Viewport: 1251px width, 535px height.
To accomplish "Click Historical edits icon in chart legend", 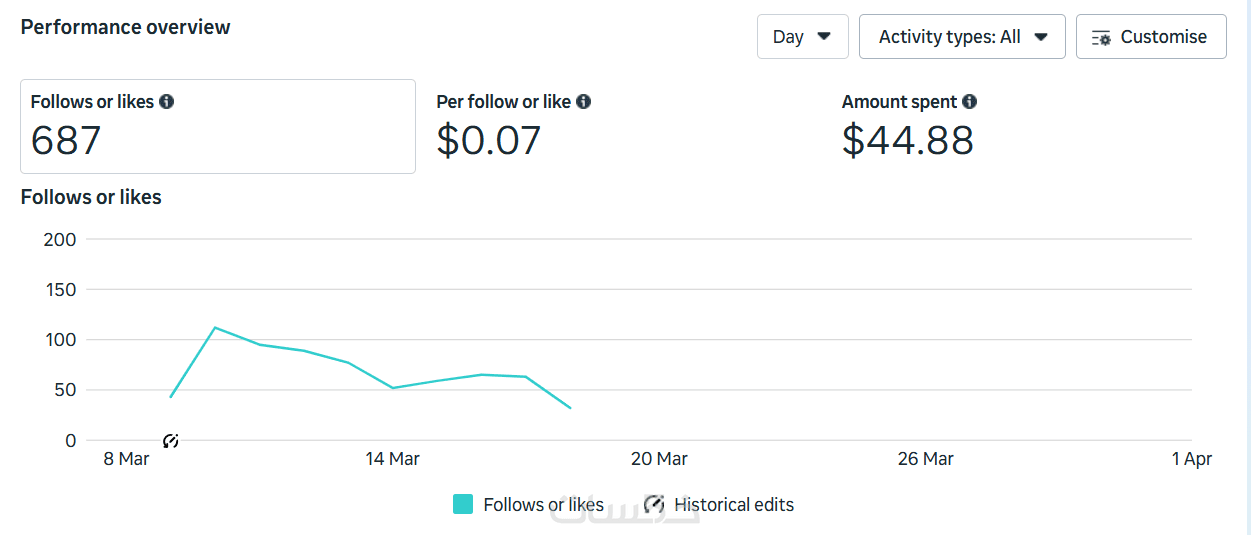I will coord(654,504).
